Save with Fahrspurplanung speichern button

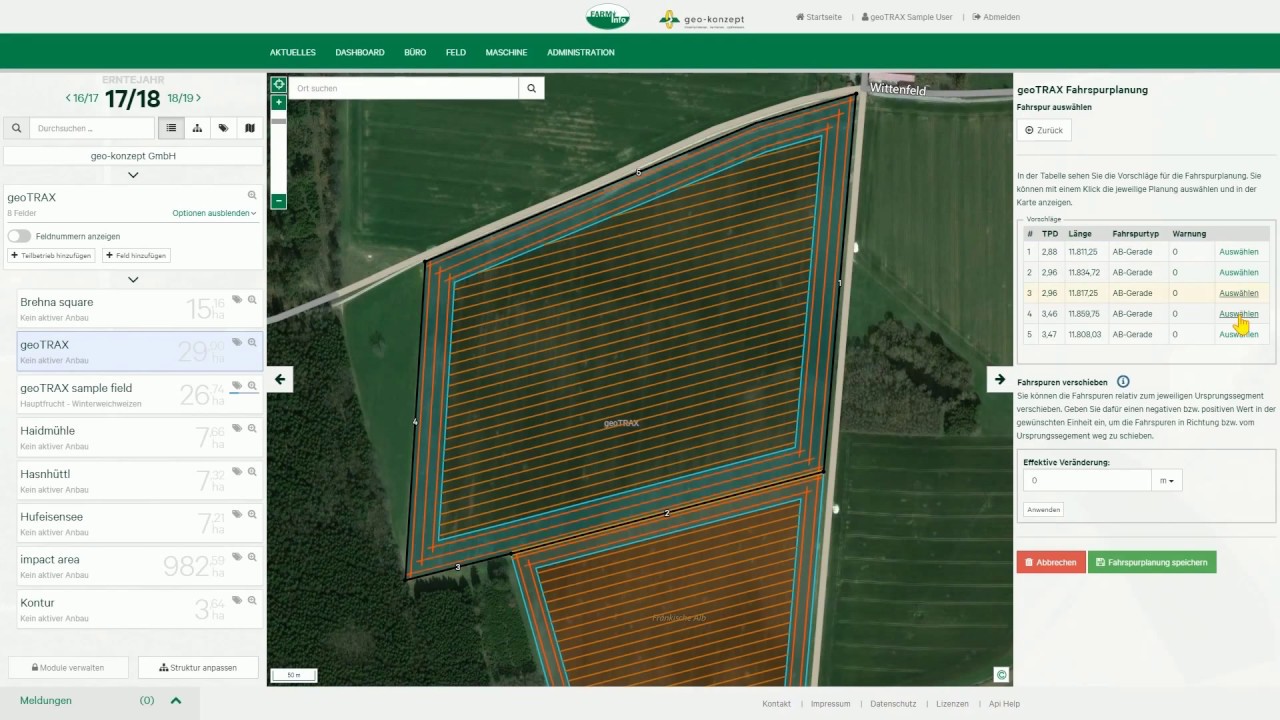1152,562
